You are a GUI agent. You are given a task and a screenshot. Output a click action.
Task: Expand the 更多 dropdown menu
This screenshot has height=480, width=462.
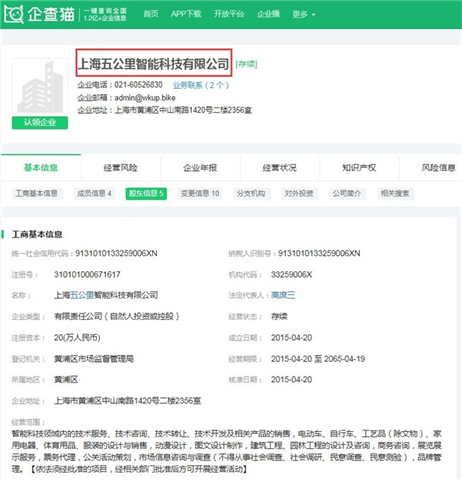(x=303, y=14)
